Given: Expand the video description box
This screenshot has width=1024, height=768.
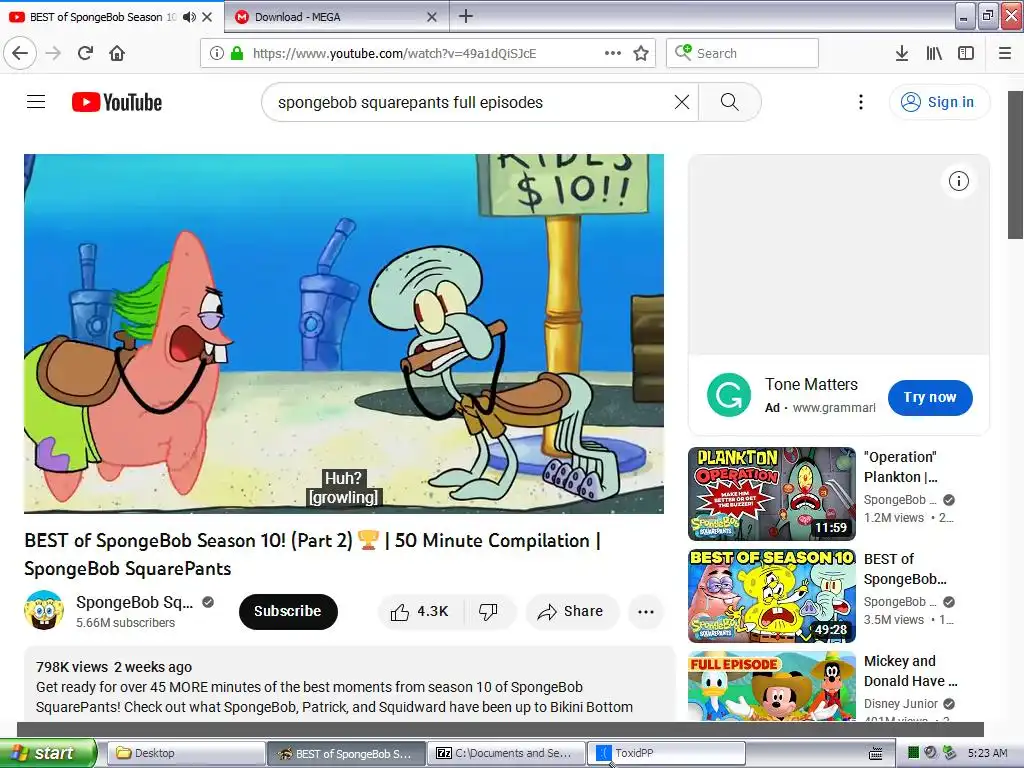Looking at the screenshot, I should click(349, 684).
